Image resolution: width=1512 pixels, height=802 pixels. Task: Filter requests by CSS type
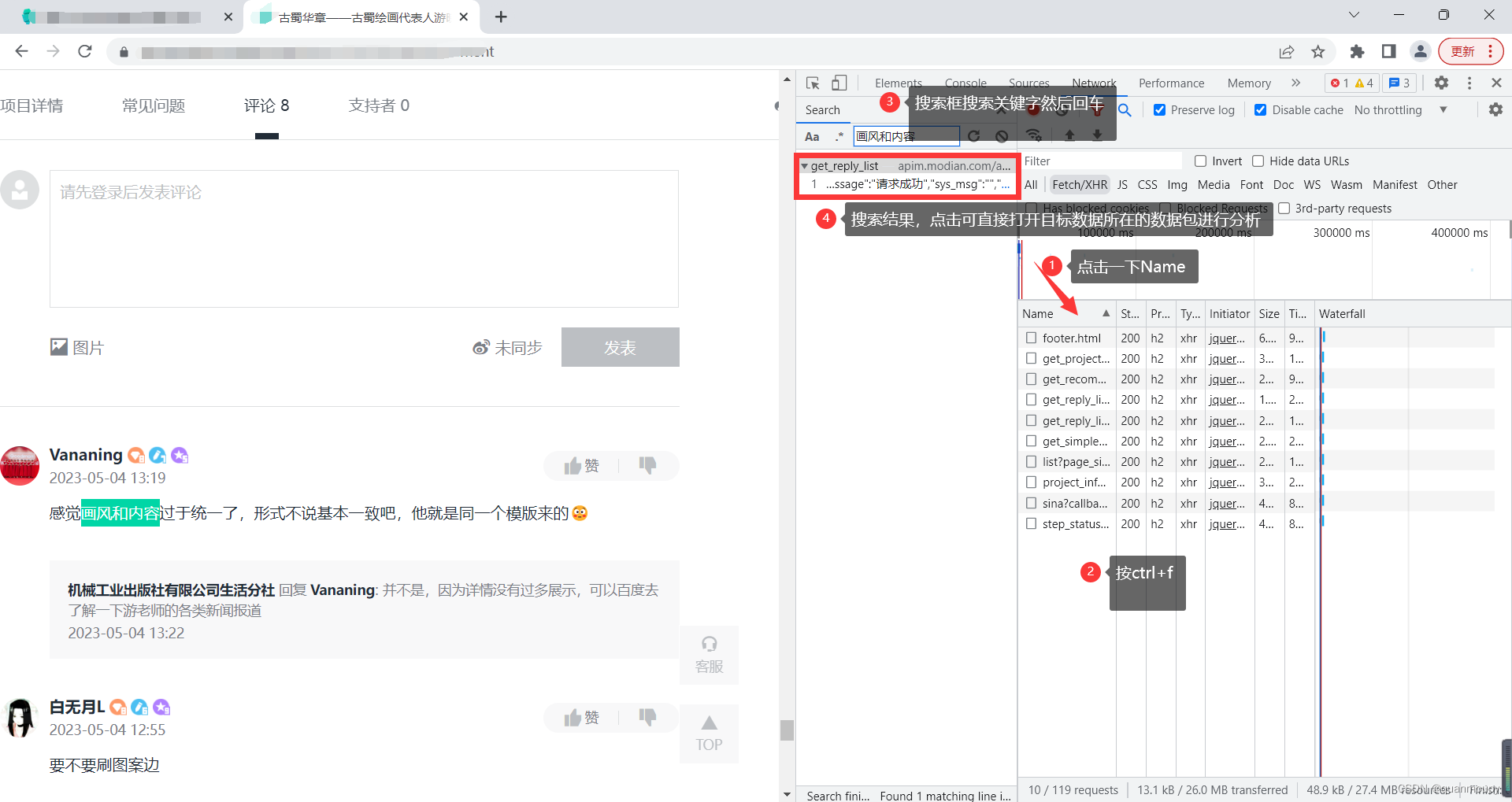click(1147, 185)
